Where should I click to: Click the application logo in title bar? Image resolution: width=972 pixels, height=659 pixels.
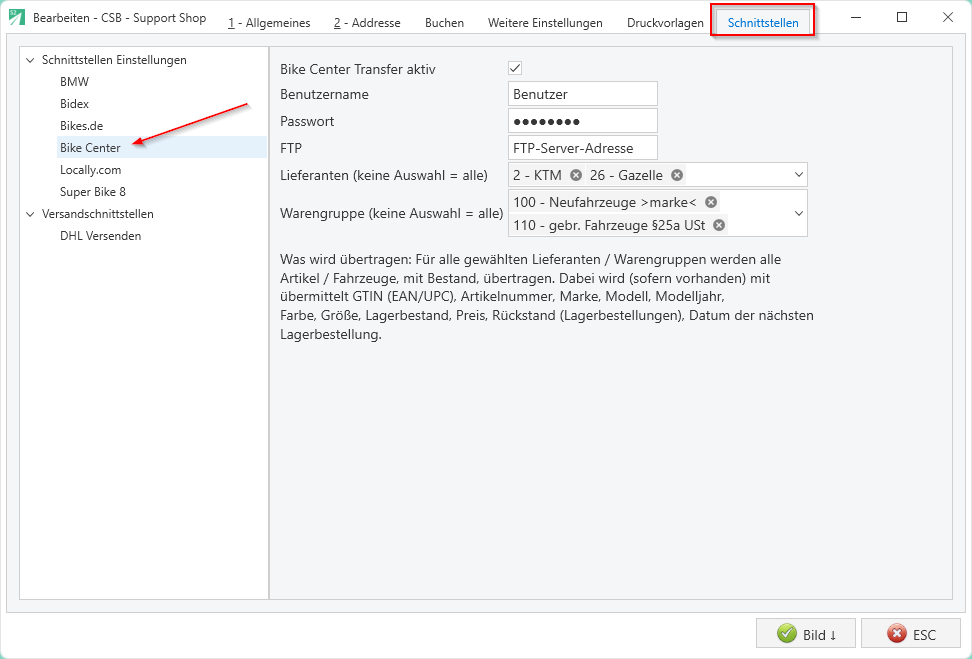[x=17, y=17]
